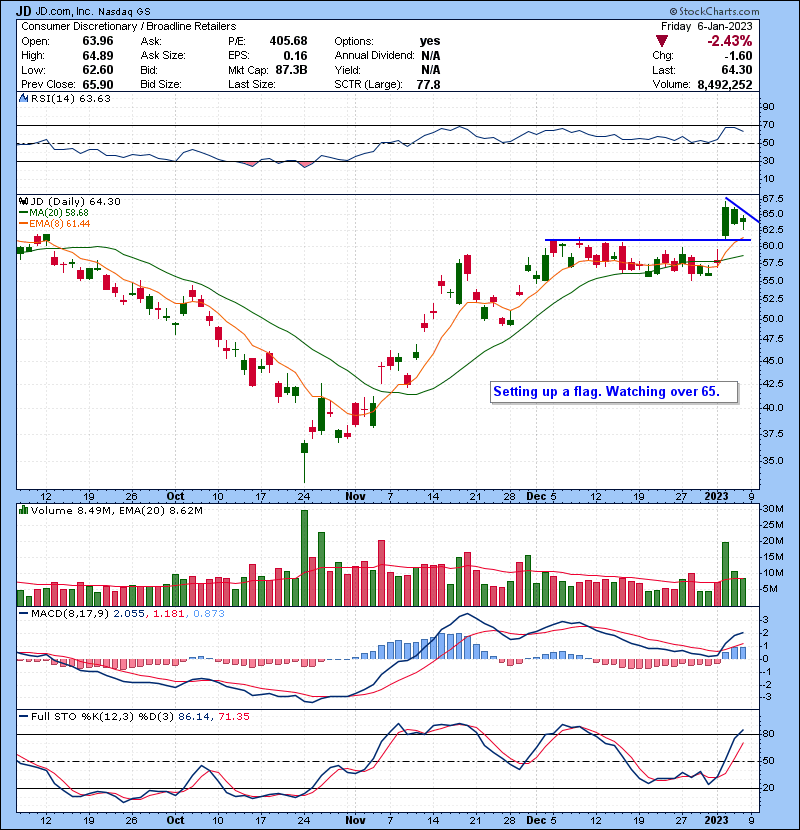Click the green legend dash before MA(20)
This screenshot has height=830, width=800.
pyautogui.click(x=23, y=212)
